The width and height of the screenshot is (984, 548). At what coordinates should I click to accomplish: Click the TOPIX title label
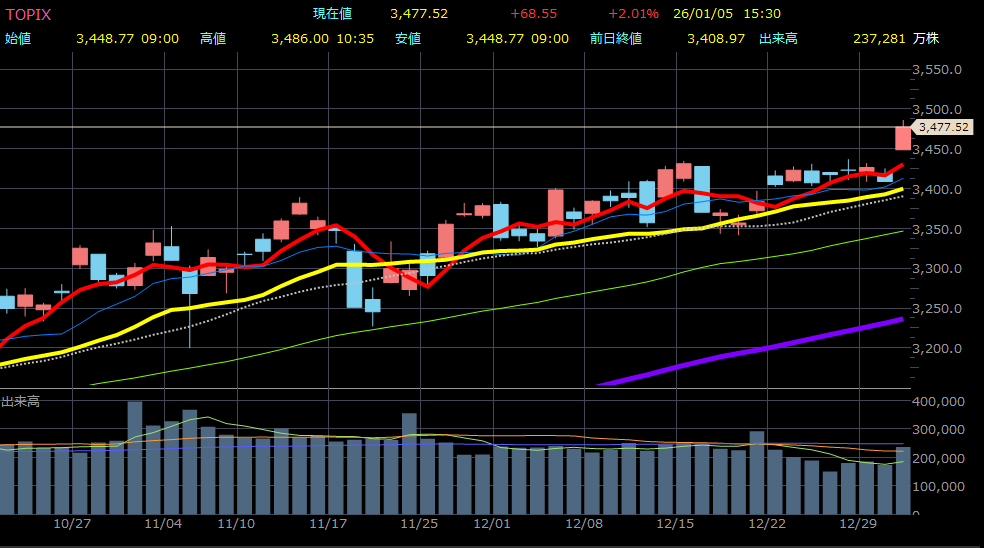tap(28, 14)
